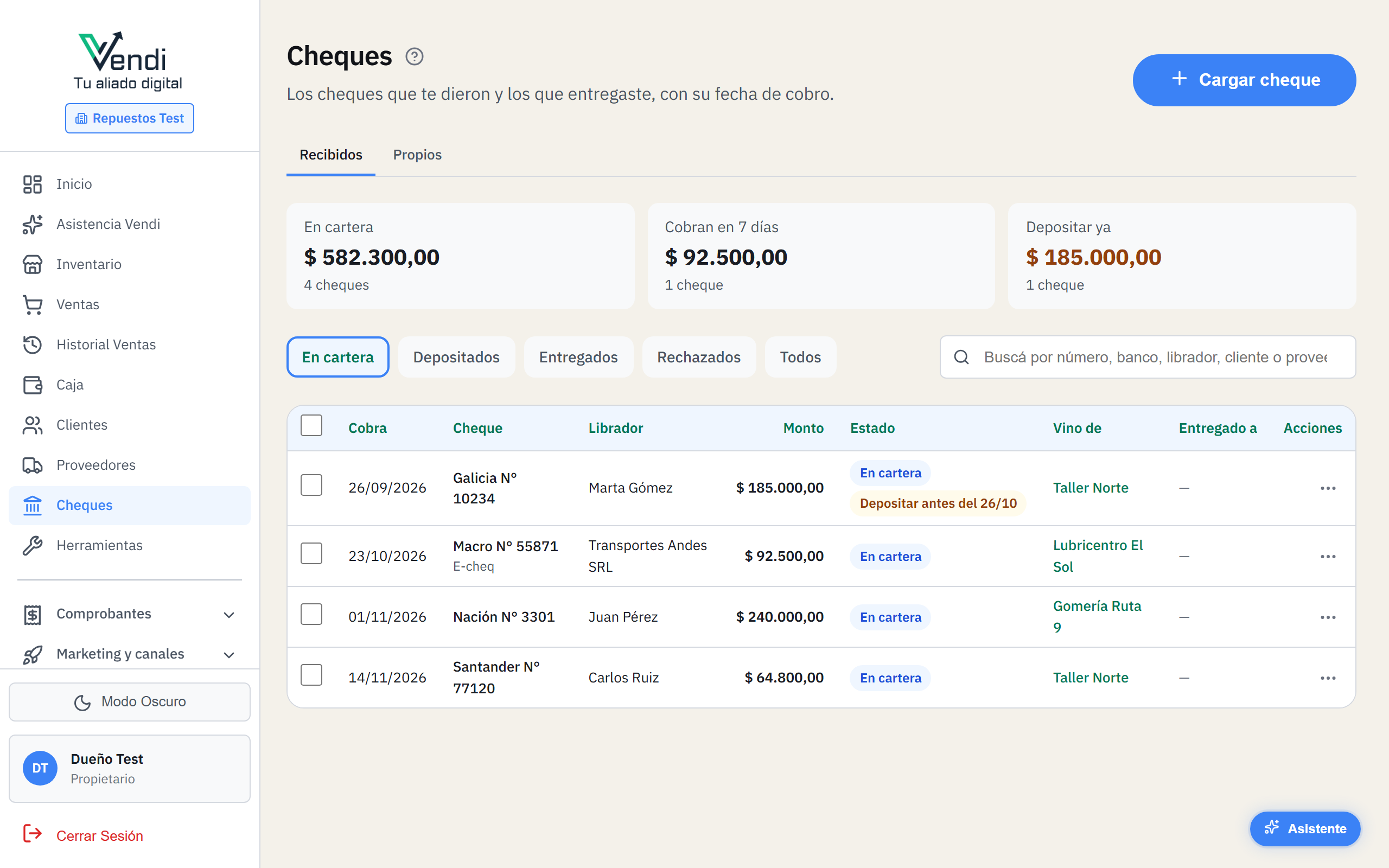Open actions menu for Santander Nº 77120

point(1328,679)
